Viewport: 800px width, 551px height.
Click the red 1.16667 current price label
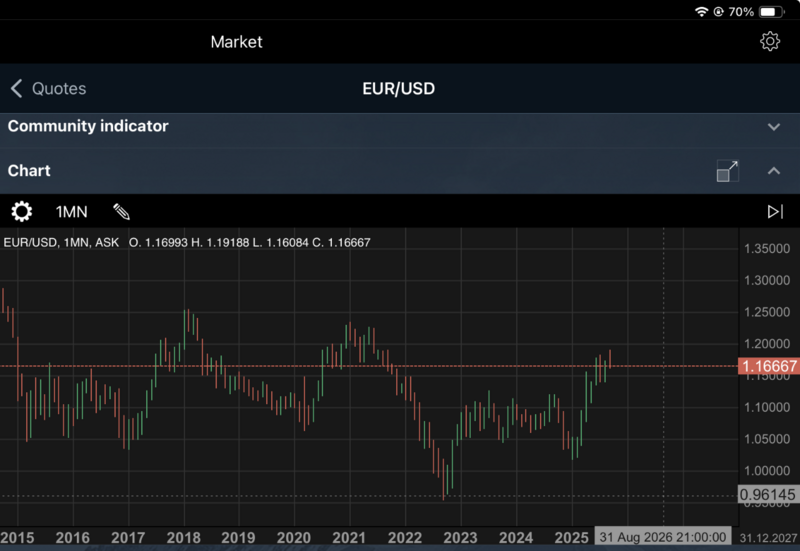pos(768,367)
